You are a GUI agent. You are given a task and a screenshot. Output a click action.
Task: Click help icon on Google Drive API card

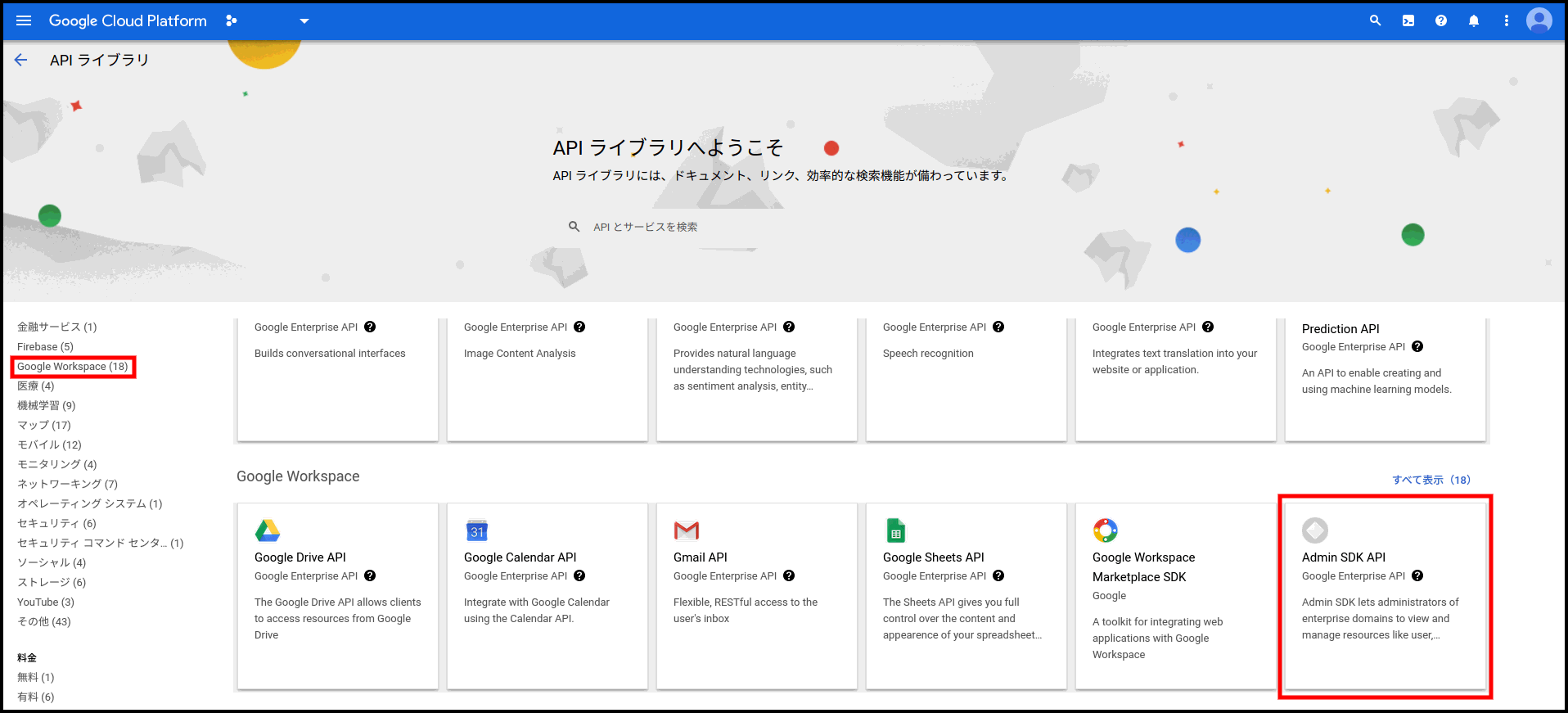click(370, 575)
